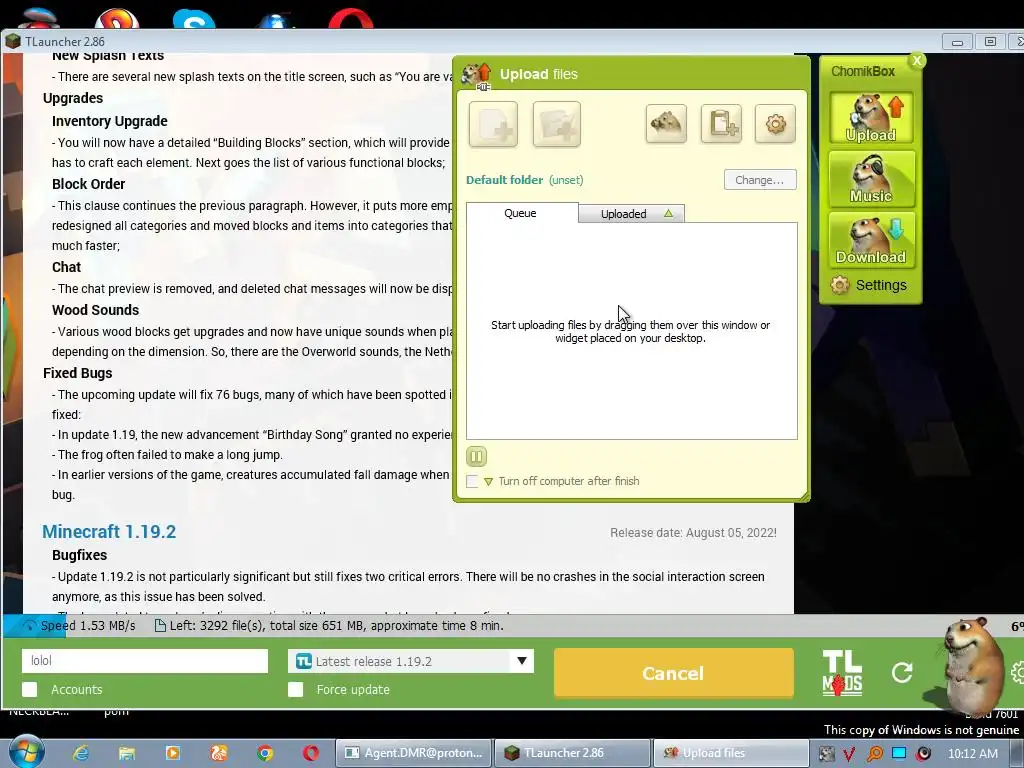Click the Fixed Bugs heading
This screenshot has height=768, width=1024.
tap(78, 373)
